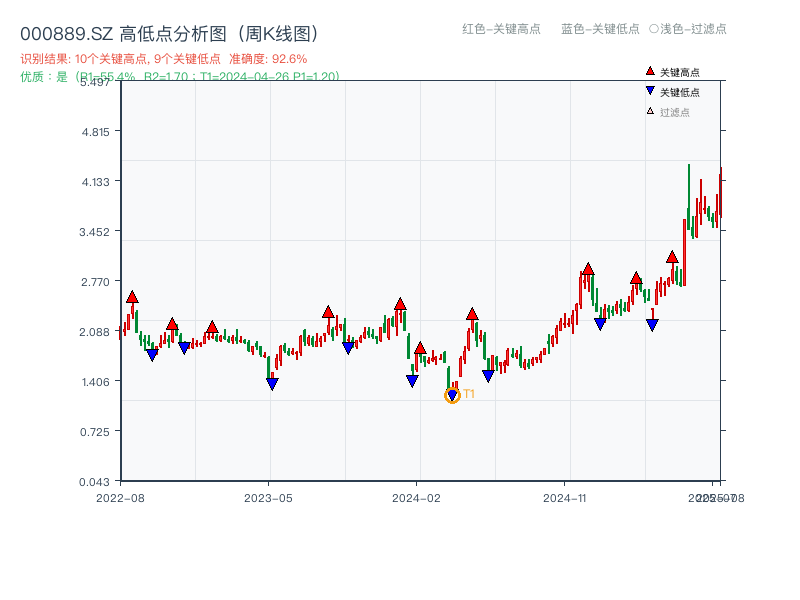Viewport: 800px width, 600px height.
Task: Click hollow triangle icon in 过滤点 legend
Action: [x=650, y=111]
